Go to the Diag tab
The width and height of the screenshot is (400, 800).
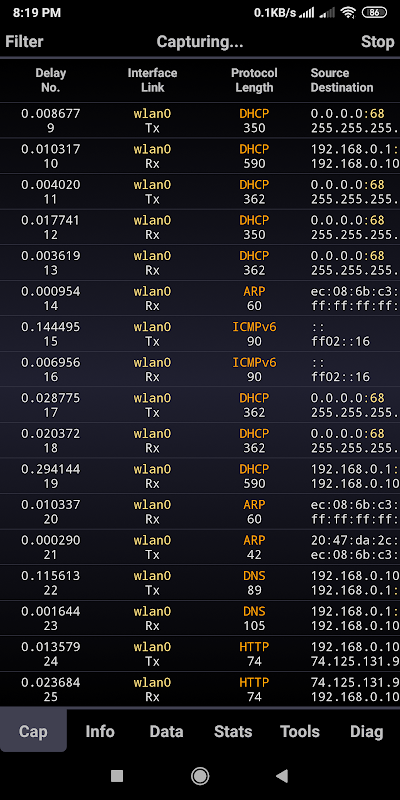coord(366,731)
